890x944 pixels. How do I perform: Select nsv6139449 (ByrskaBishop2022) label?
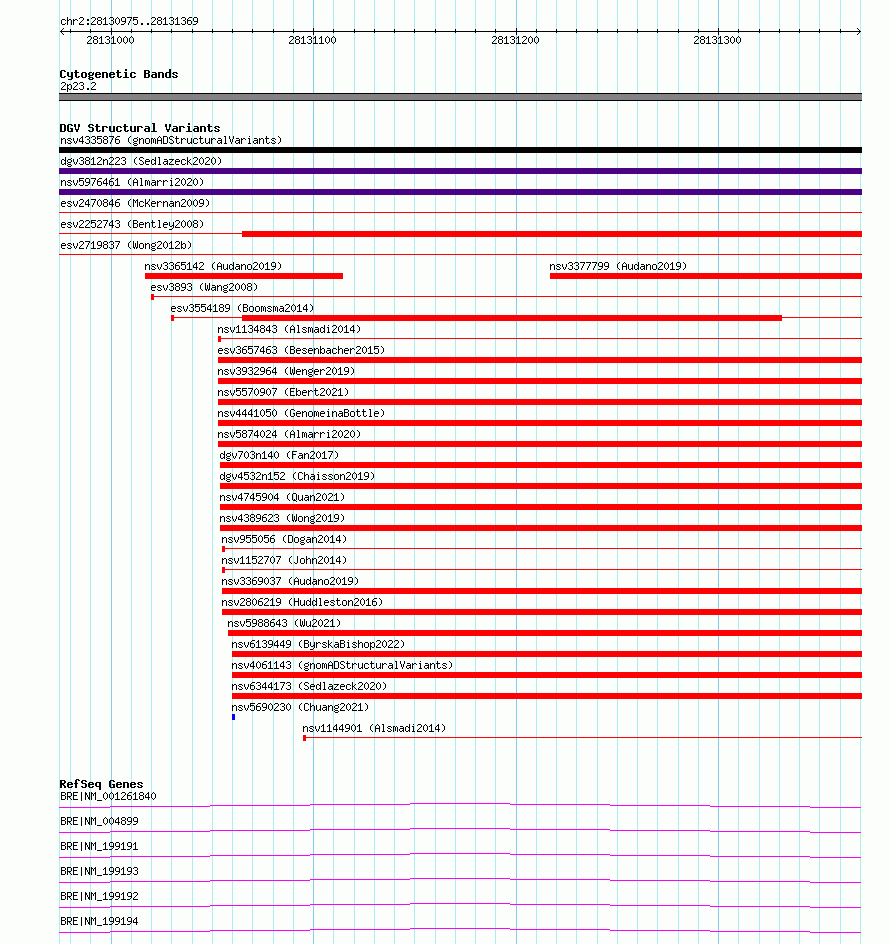(319, 644)
